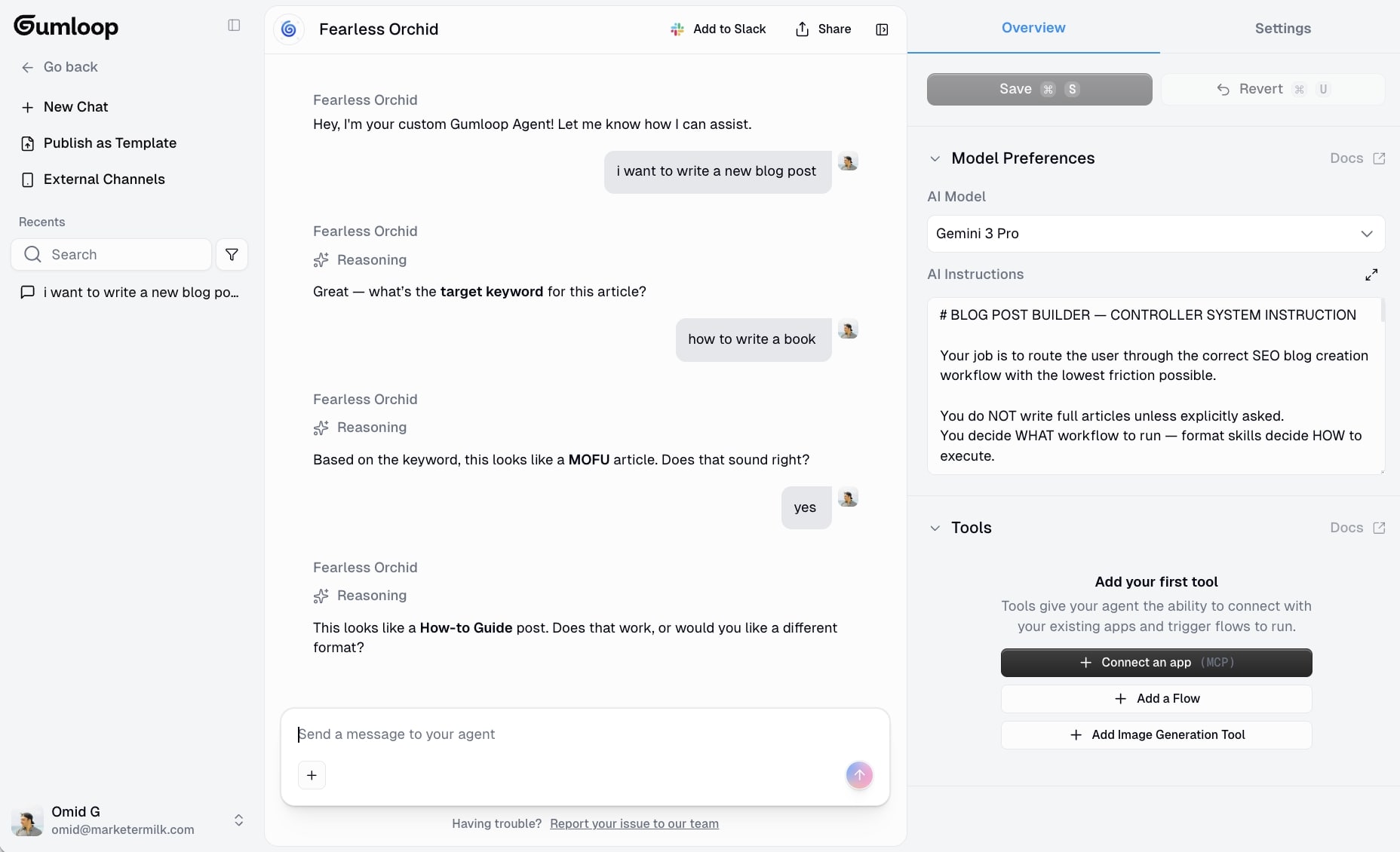Switch to the Settings tab
This screenshot has height=852, width=1400.
pyautogui.click(x=1283, y=28)
